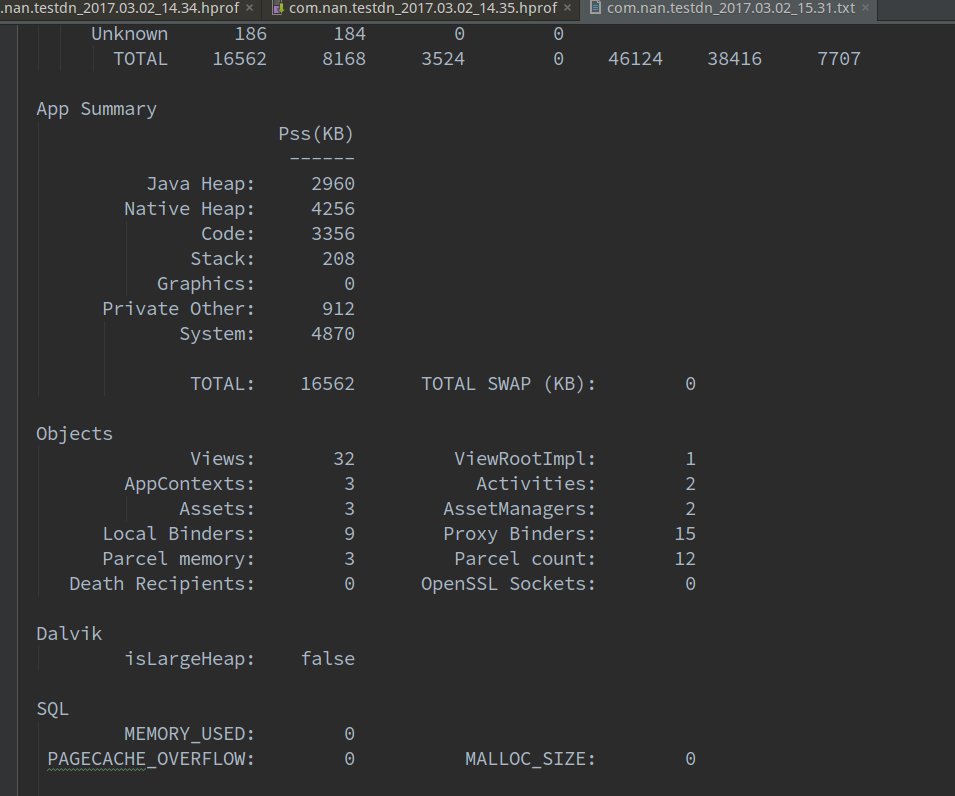Screen dimensions: 955x796
Task: Click the 'isLargeHeap:' label
Action: pos(189,658)
